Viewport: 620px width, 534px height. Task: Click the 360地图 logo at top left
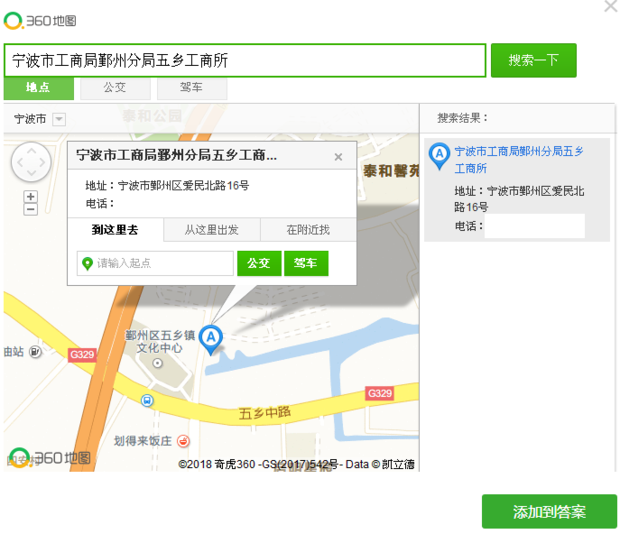(40, 21)
